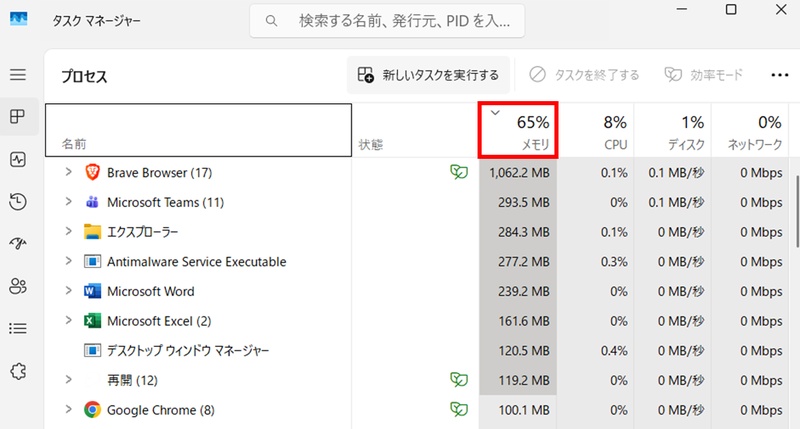Sort by the ディスク 1% column header
Image resolution: width=800 pixels, height=429 pixels.
point(673,130)
